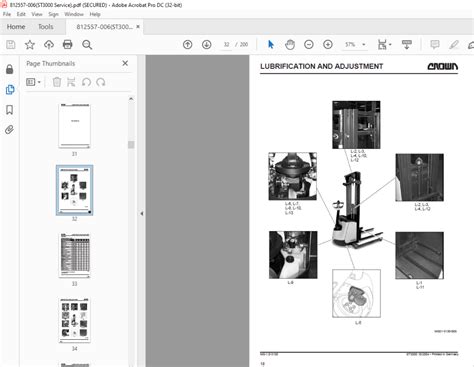Click the page number input field
The width and height of the screenshot is (474, 367).
click(x=227, y=45)
